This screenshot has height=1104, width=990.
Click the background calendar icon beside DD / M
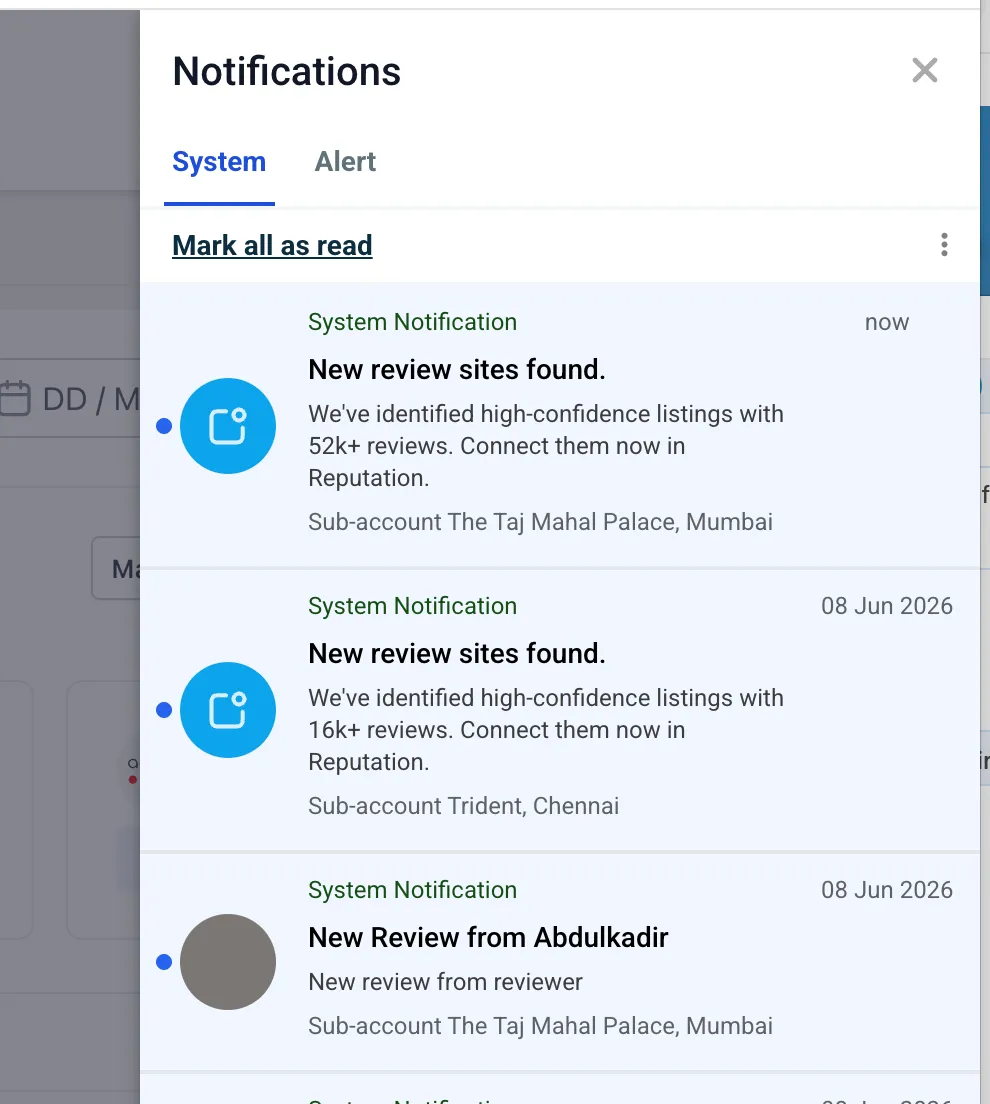coord(15,399)
